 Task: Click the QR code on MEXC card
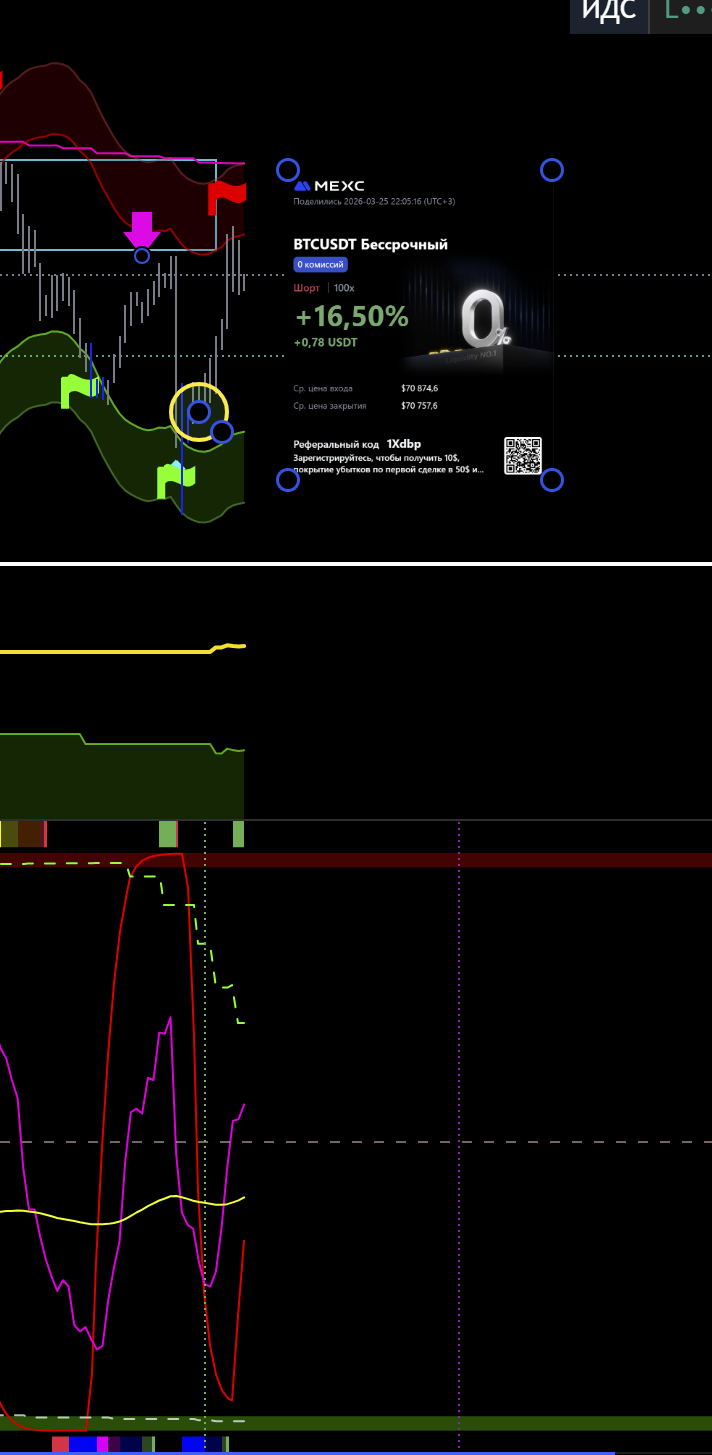(x=522, y=455)
